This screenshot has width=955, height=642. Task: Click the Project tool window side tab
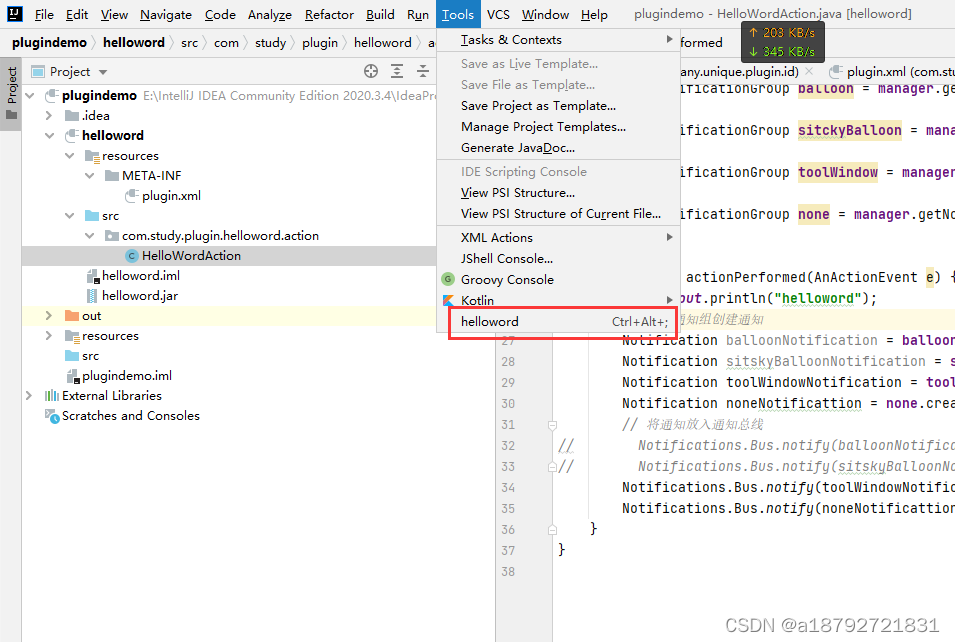pos(11,93)
